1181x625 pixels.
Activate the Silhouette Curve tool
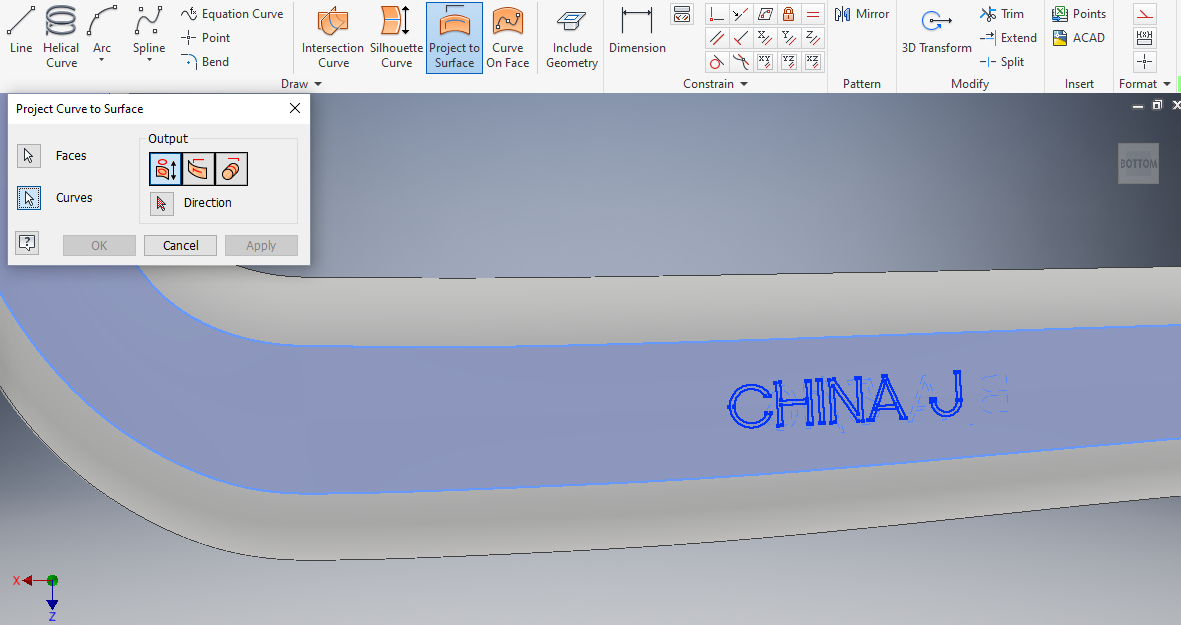point(395,38)
